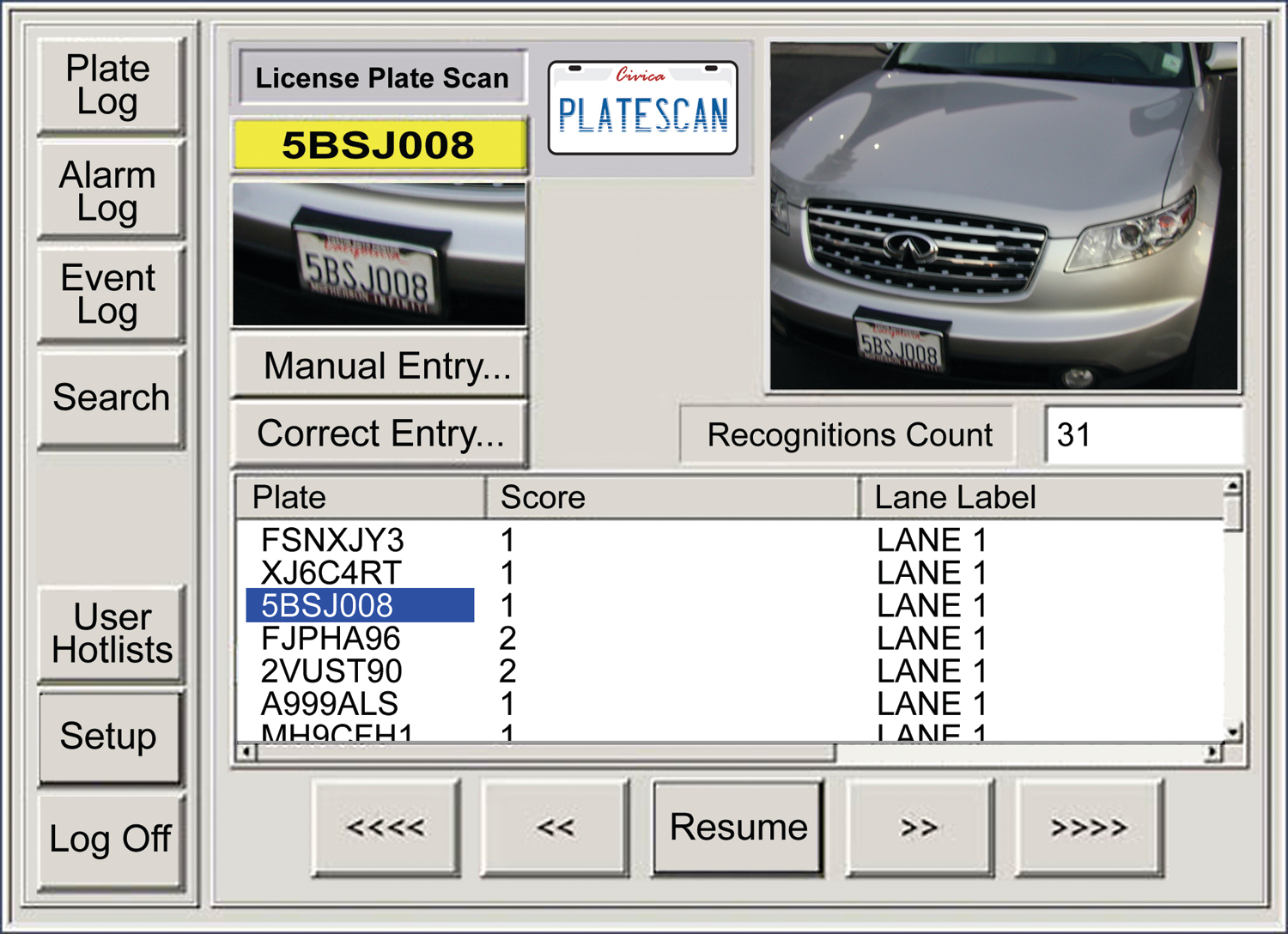
Task: Click the Civica PlateScan logo
Action: (x=642, y=108)
